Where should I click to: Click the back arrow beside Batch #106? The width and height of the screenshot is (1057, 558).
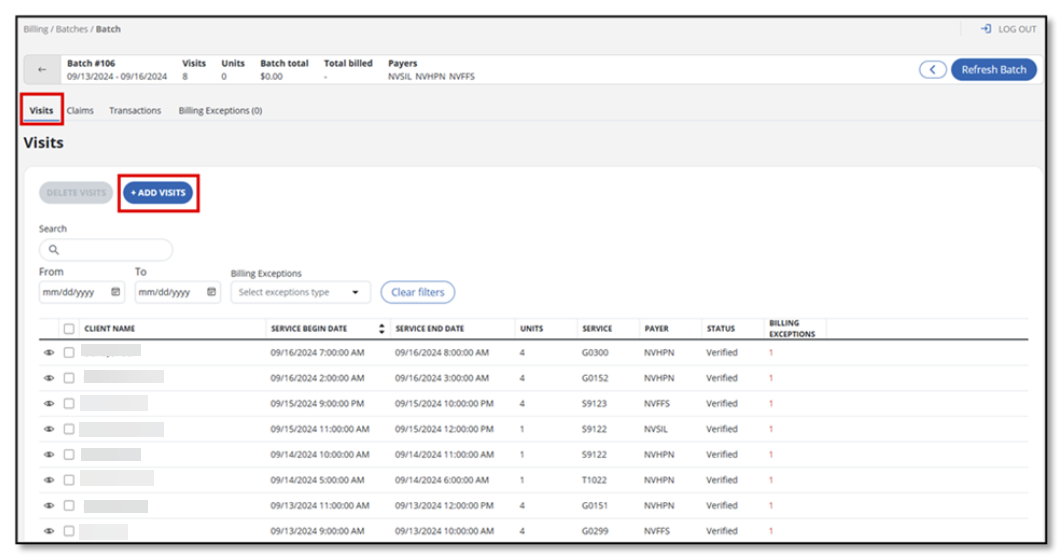42,70
